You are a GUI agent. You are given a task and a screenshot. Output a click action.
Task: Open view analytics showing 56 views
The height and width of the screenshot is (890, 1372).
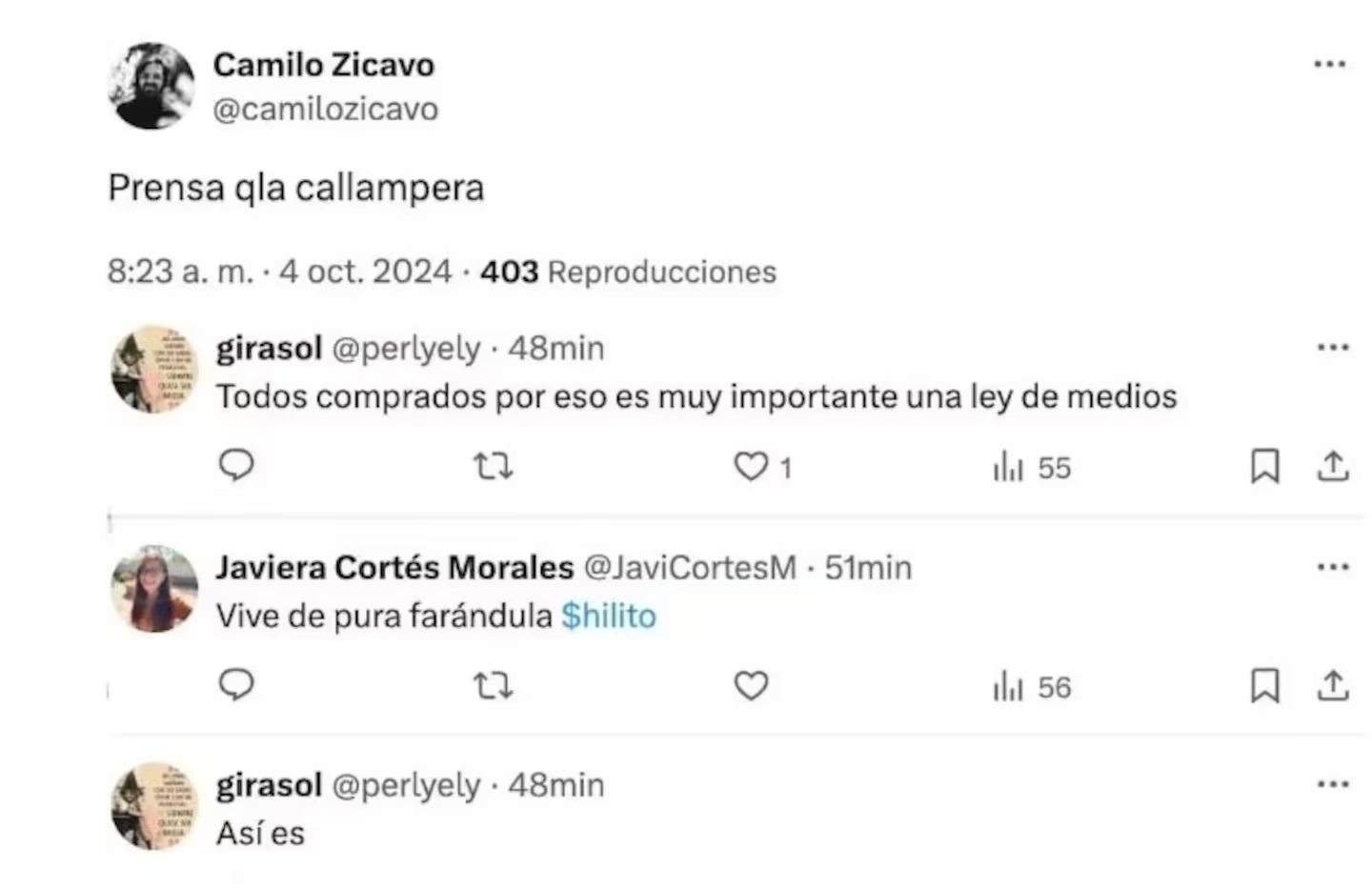coord(1030,685)
